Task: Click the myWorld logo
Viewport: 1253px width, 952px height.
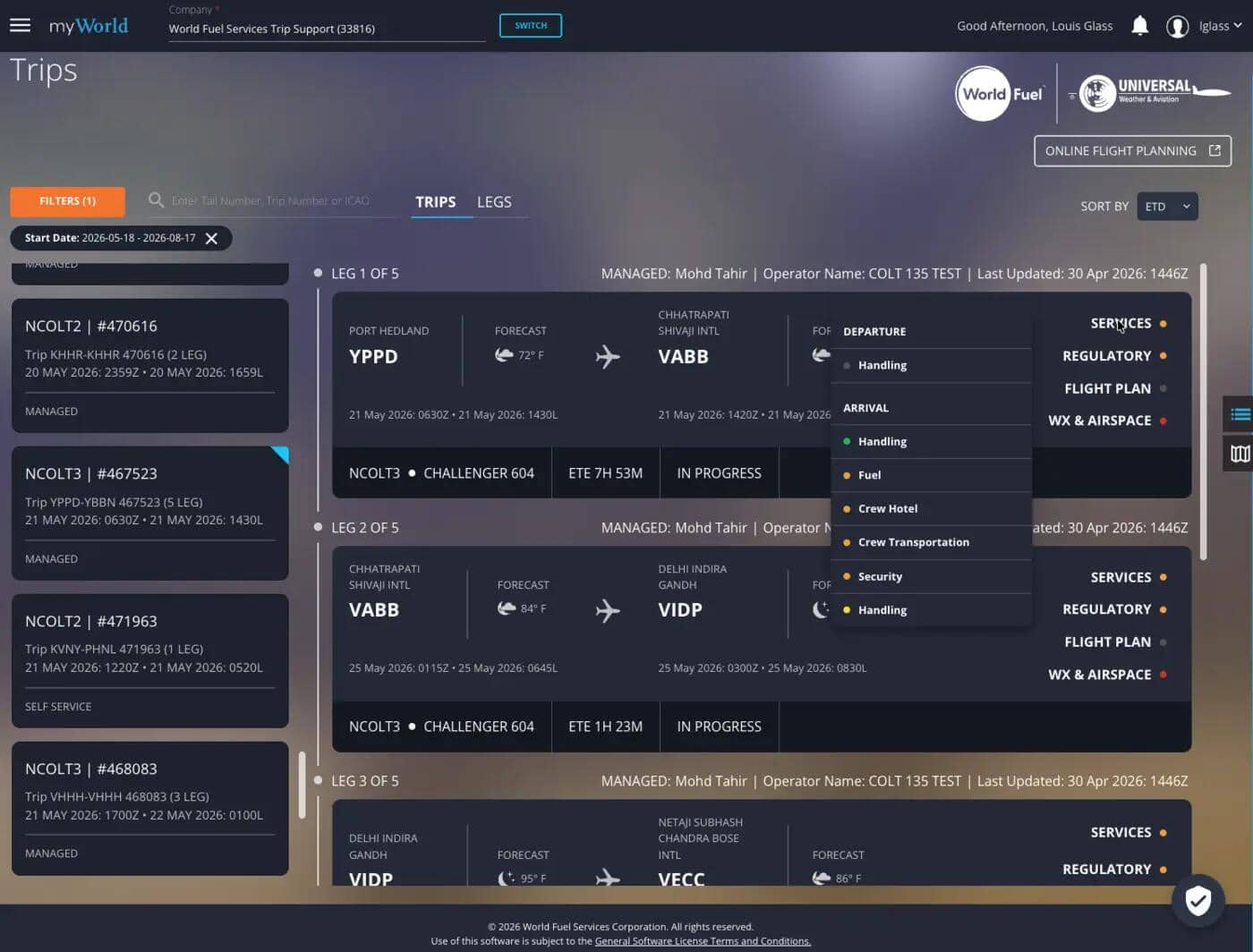Action: coord(89,26)
